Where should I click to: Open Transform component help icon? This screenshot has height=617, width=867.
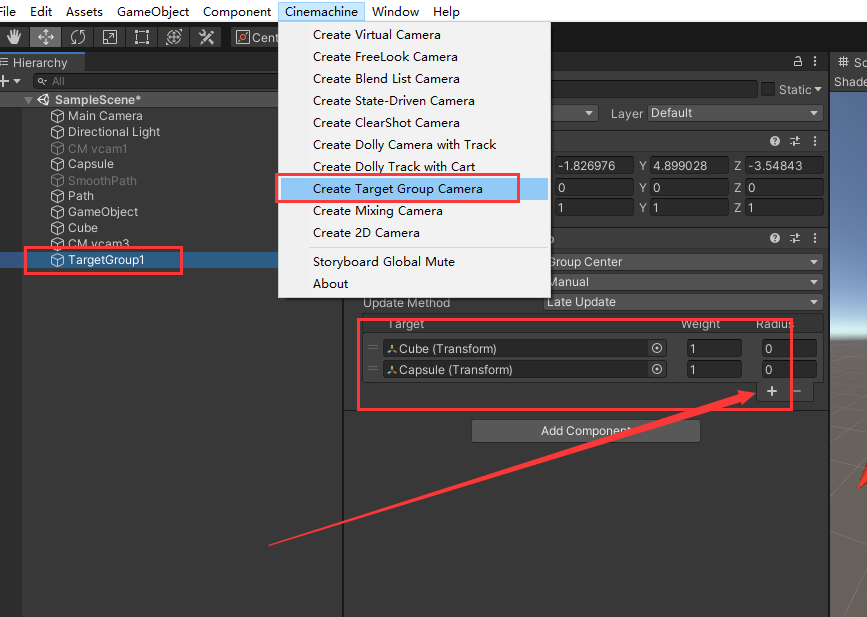[775, 141]
